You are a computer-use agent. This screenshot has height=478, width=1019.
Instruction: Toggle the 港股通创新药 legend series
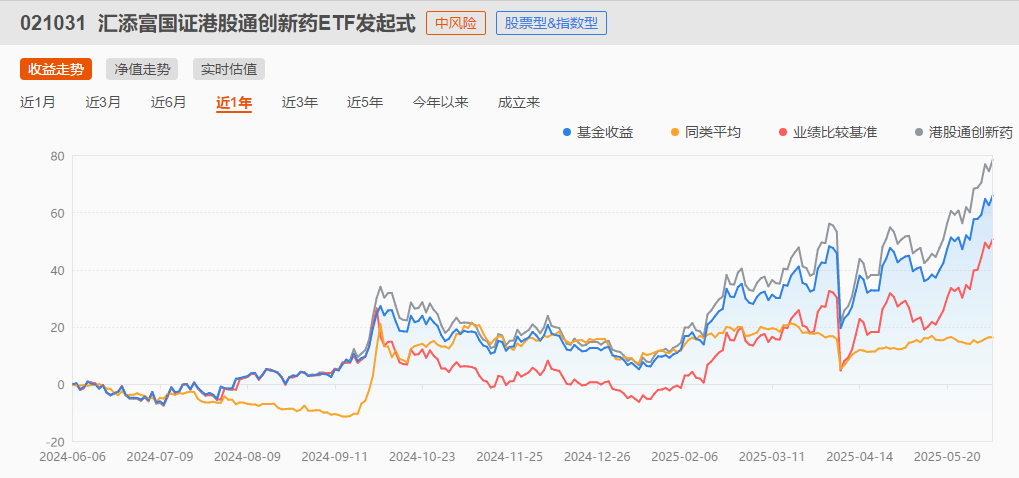pyautogui.click(x=964, y=132)
